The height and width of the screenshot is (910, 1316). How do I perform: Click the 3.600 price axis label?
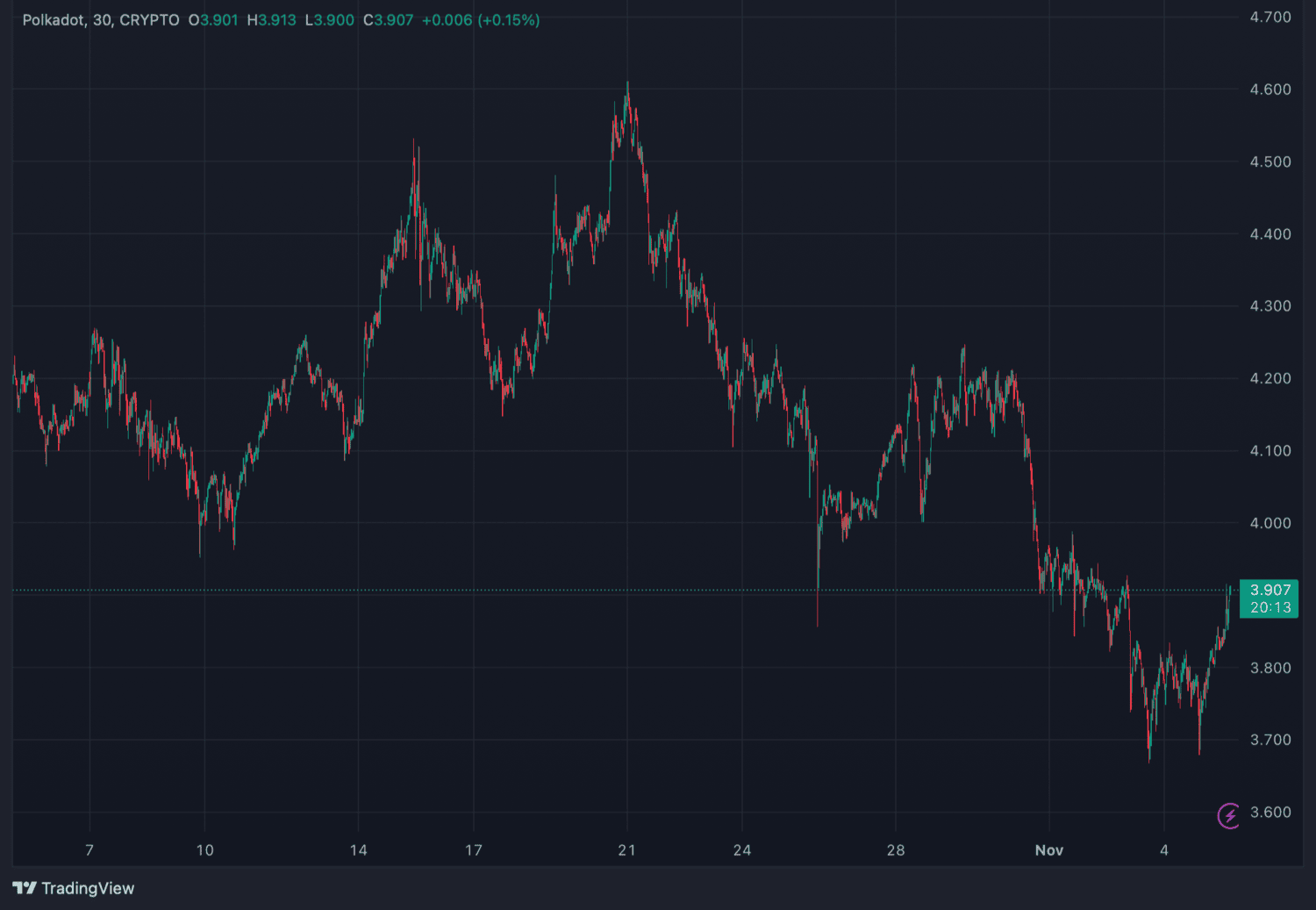click(1270, 812)
